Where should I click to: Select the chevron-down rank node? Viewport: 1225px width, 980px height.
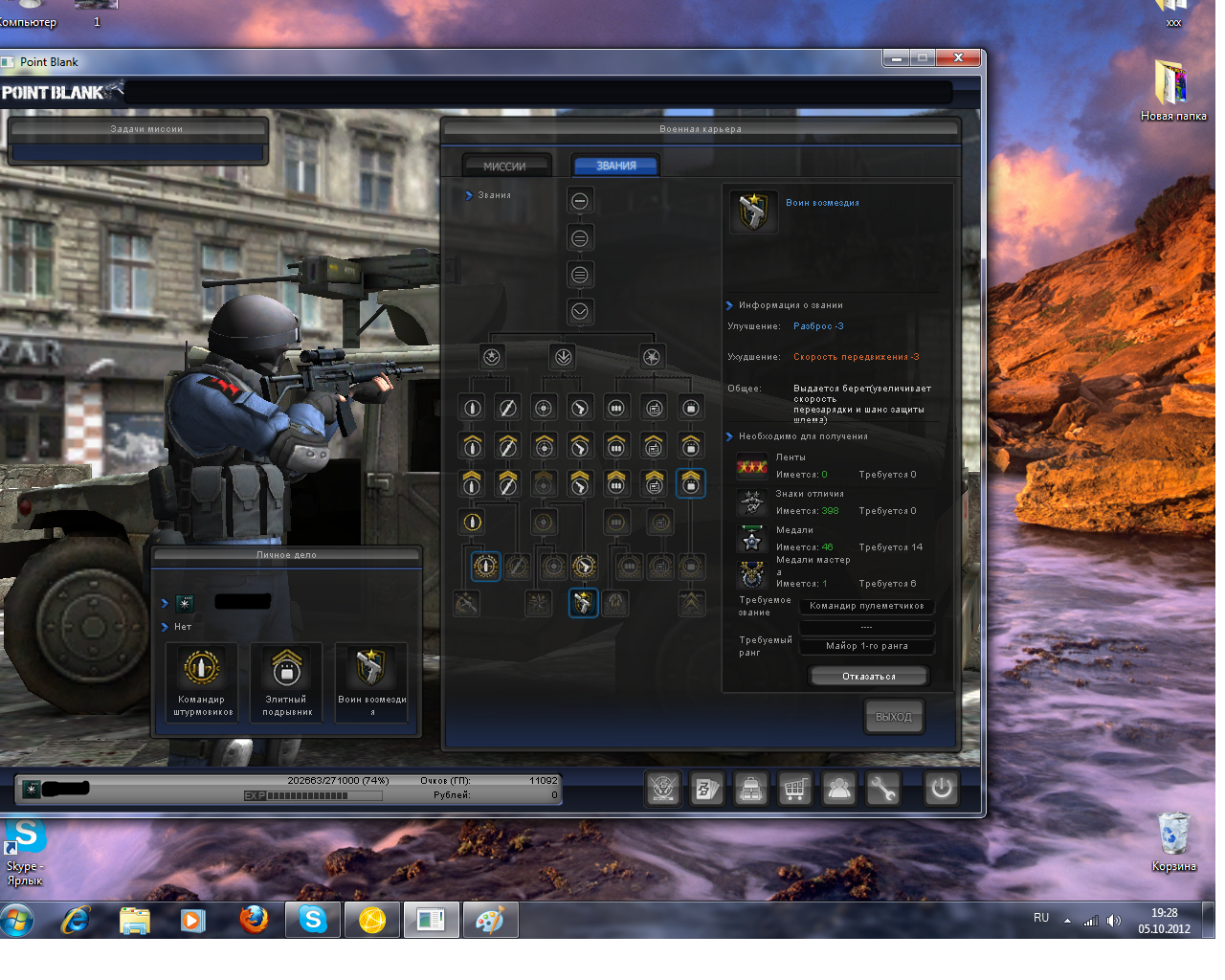coord(580,312)
